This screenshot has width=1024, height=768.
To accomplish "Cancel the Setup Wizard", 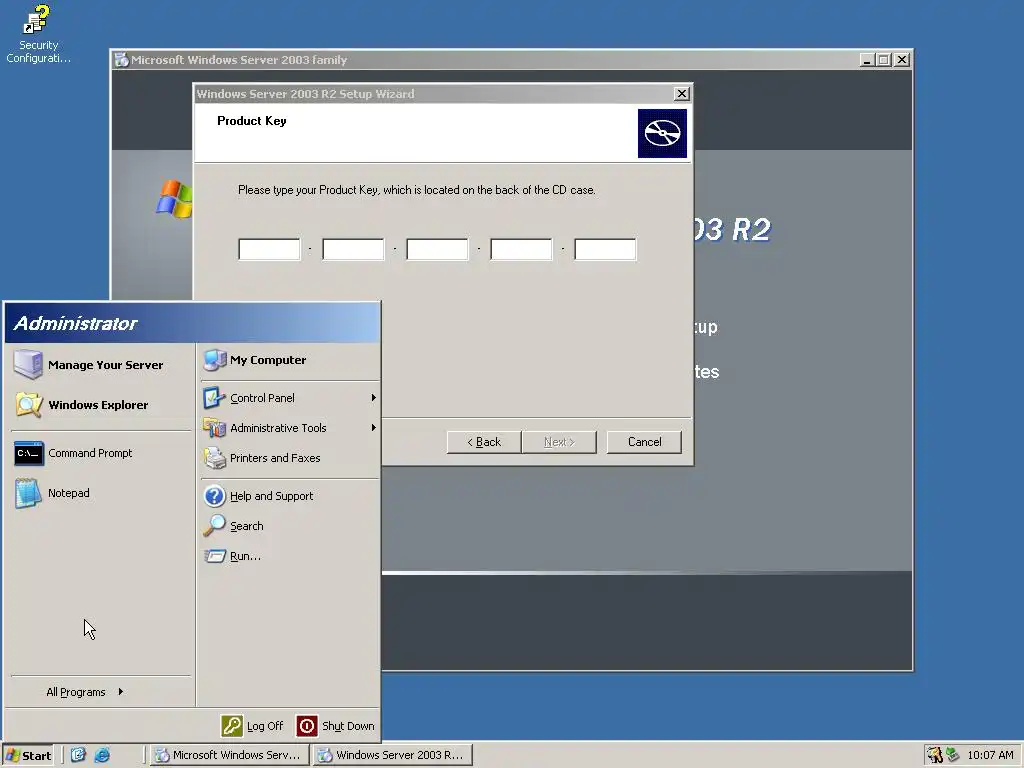I will 645,442.
